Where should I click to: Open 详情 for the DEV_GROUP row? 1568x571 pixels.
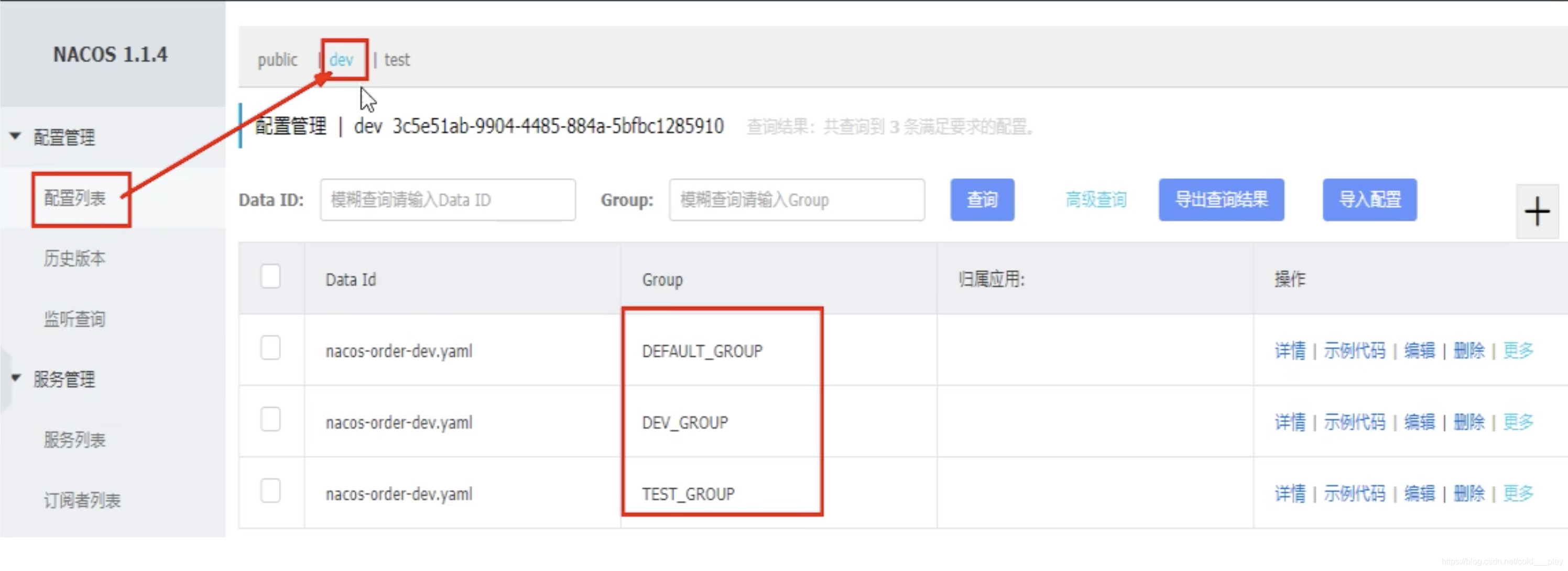1290,422
